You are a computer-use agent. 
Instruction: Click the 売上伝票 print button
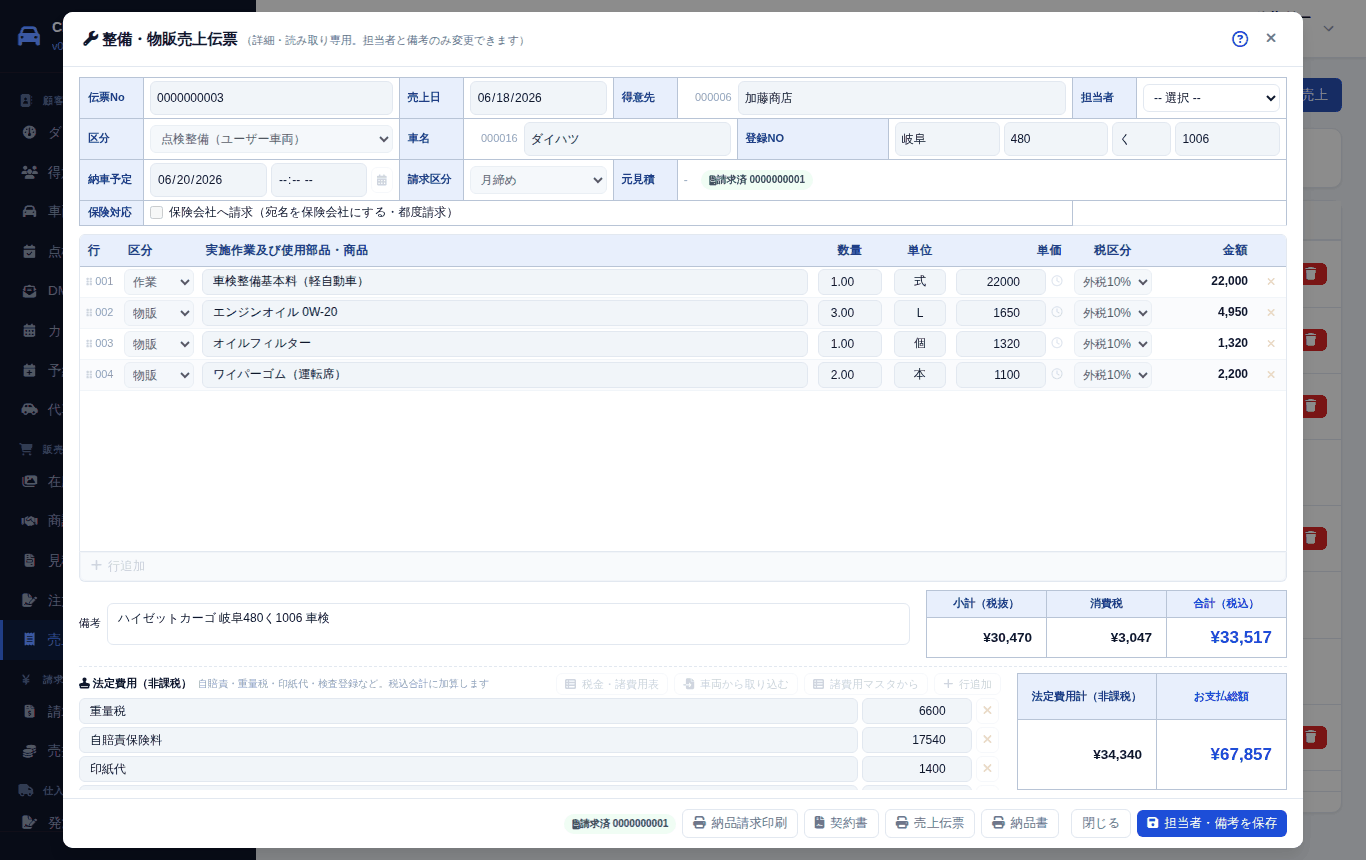click(930, 823)
